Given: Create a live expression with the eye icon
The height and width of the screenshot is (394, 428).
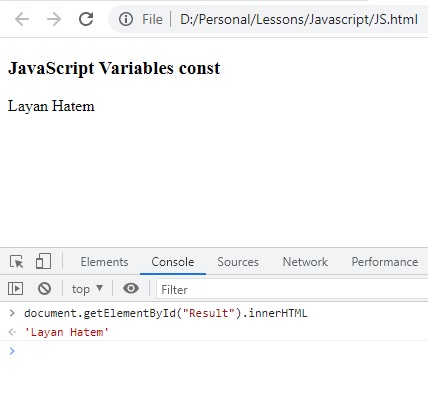Looking at the screenshot, I should pyautogui.click(x=131, y=288).
